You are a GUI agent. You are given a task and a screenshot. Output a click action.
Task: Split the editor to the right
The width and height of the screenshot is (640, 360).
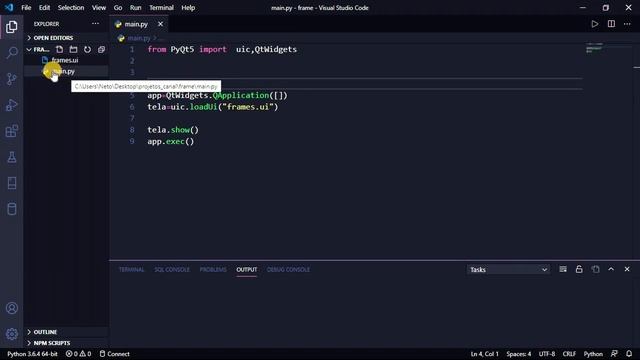611,24
